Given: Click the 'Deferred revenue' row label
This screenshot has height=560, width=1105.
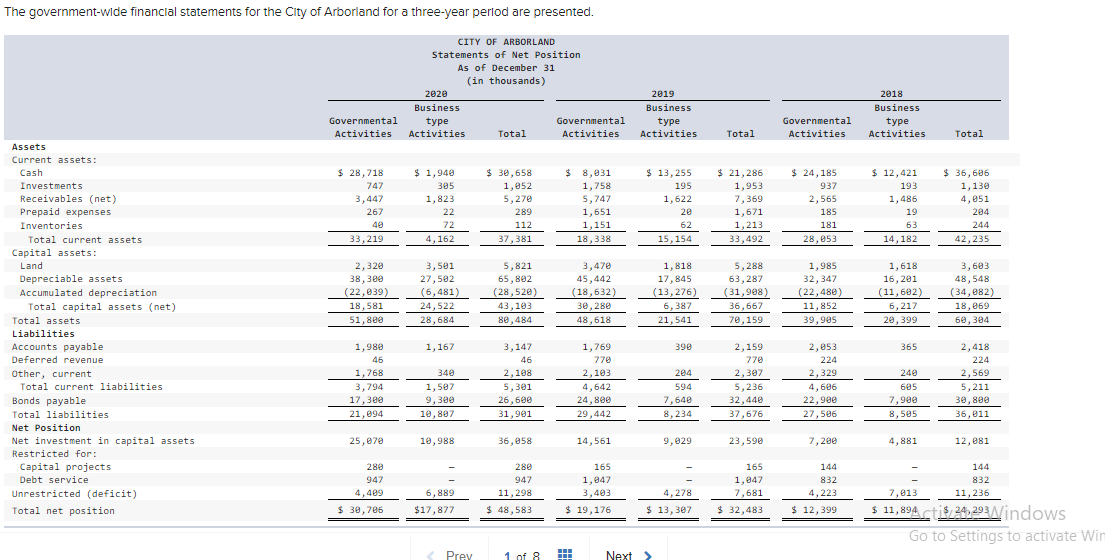Looking at the screenshot, I should (57, 360).
